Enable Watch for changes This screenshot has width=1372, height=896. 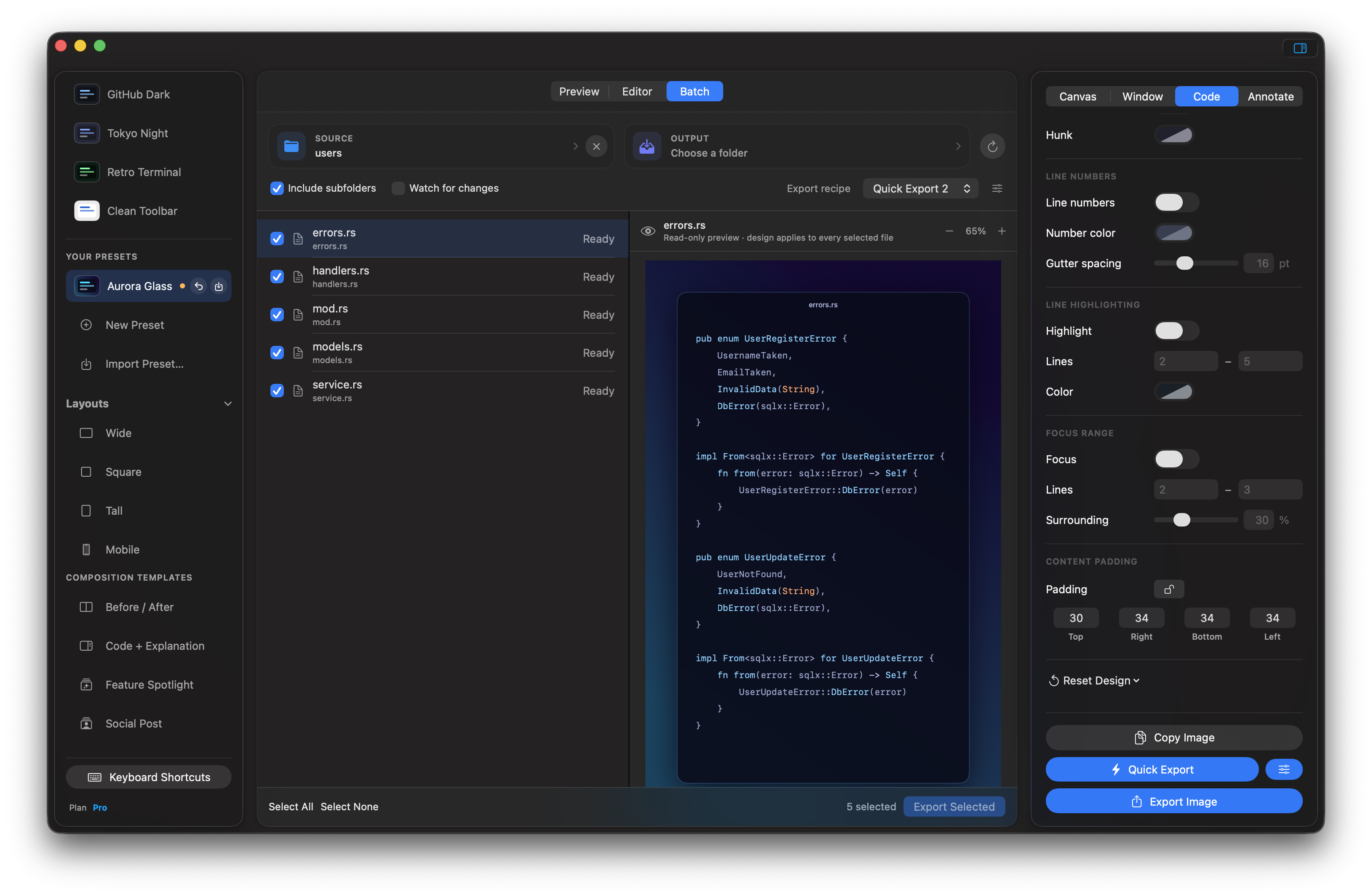tap(398, 188)
